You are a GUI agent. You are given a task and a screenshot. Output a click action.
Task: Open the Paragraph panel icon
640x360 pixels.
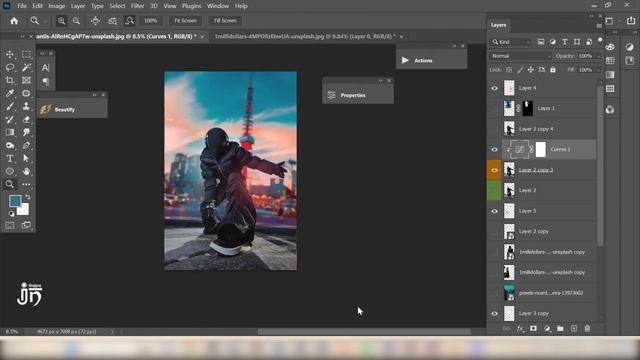pyautogui.click(x=45, y=81)
